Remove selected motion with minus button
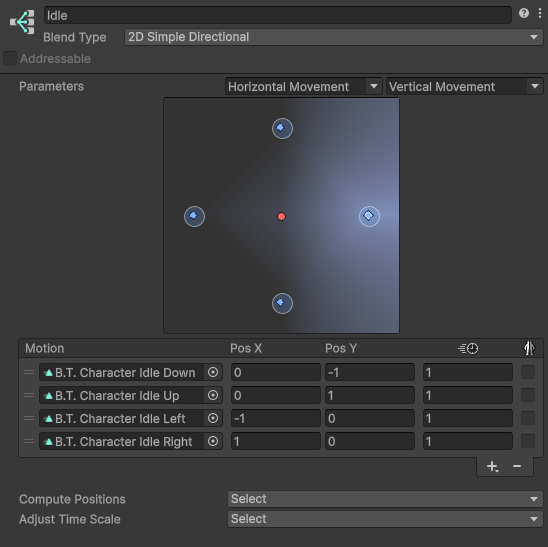548x547 pixels. pos(517,466)
